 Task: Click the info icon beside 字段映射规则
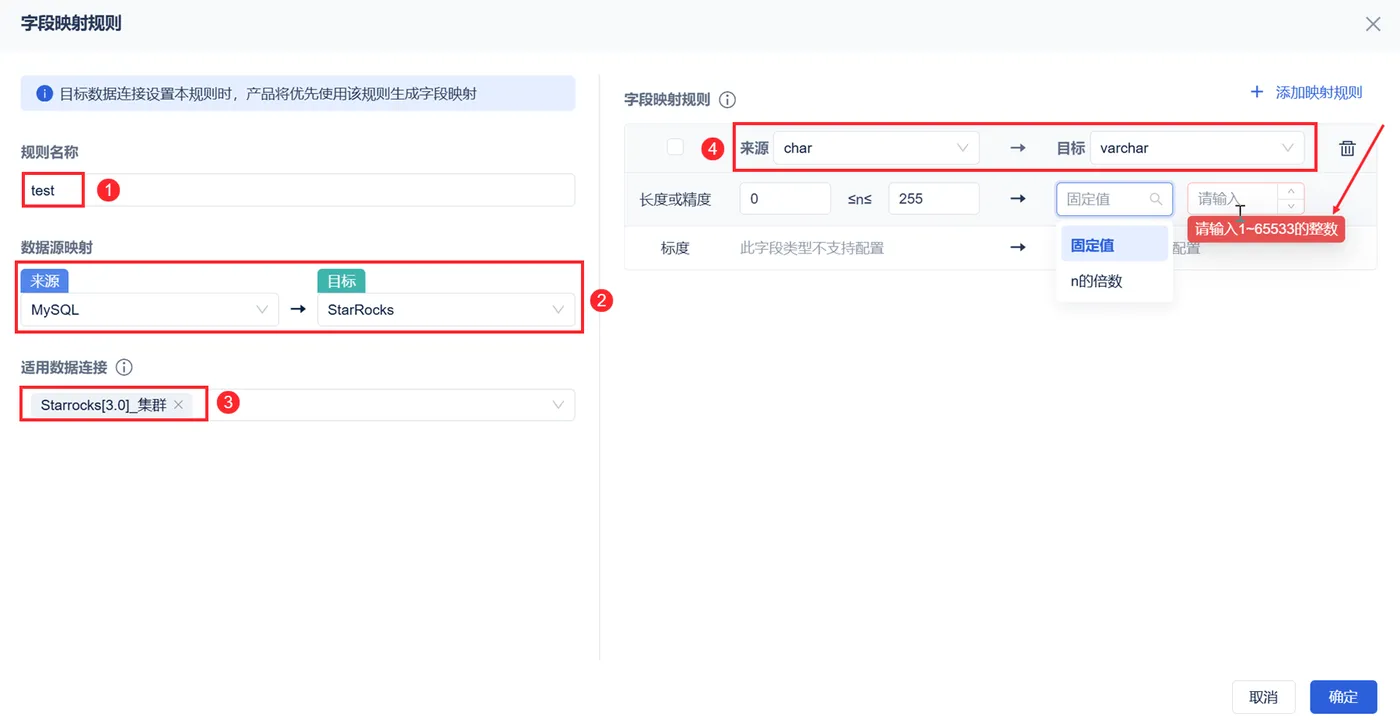(728, 100)
